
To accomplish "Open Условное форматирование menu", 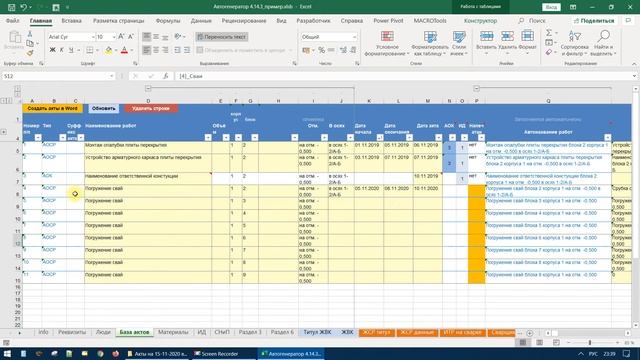I will tap(387, 43).
